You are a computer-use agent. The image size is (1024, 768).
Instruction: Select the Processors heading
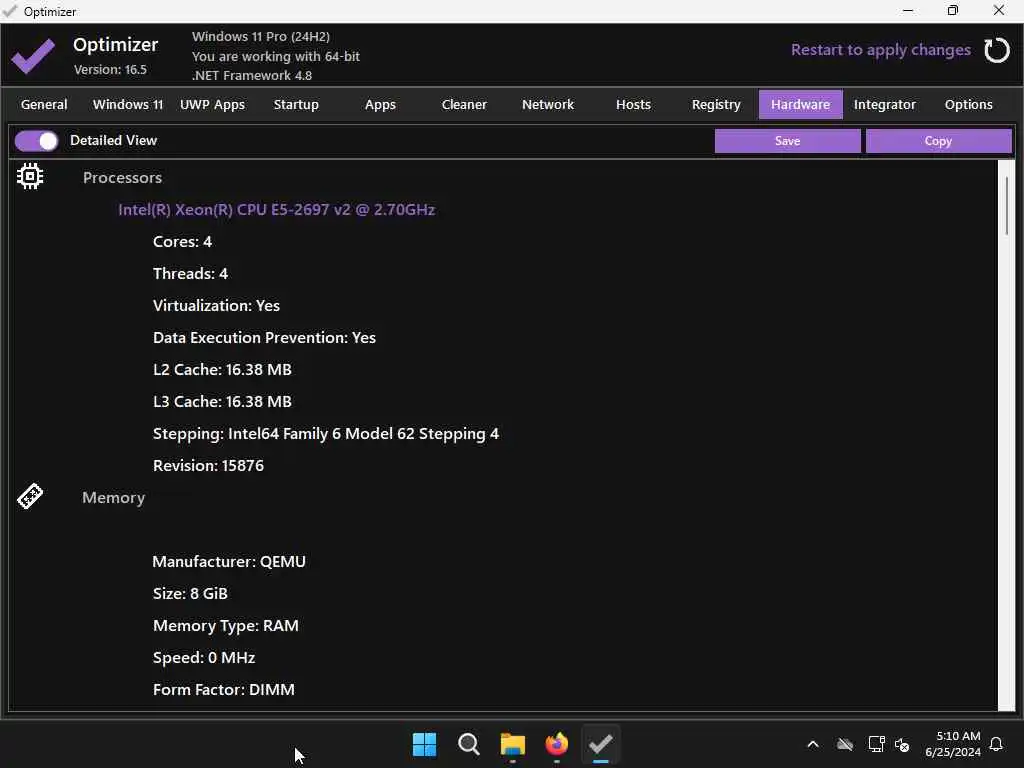tap(122, 178)
